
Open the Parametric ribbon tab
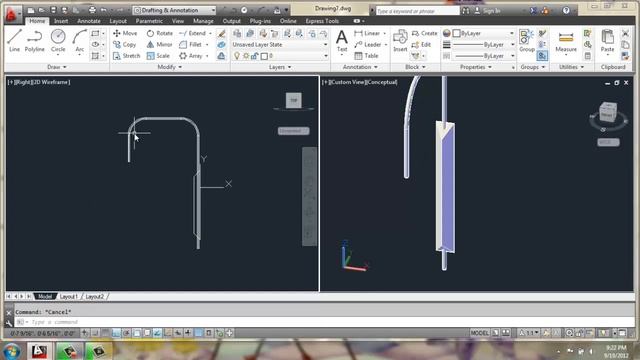[149, 21]
